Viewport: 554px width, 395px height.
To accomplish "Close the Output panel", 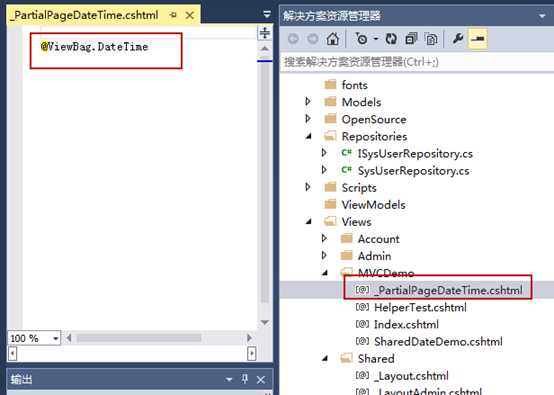I will (261, 380).
